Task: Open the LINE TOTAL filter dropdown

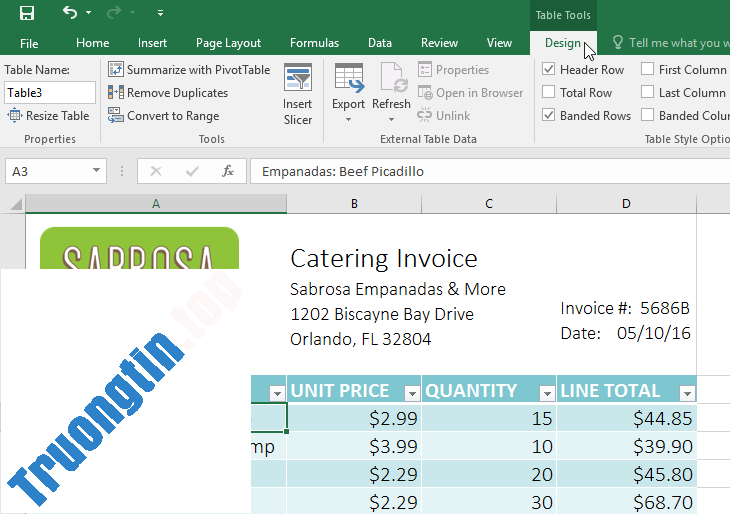Action: tap(687, 393)
